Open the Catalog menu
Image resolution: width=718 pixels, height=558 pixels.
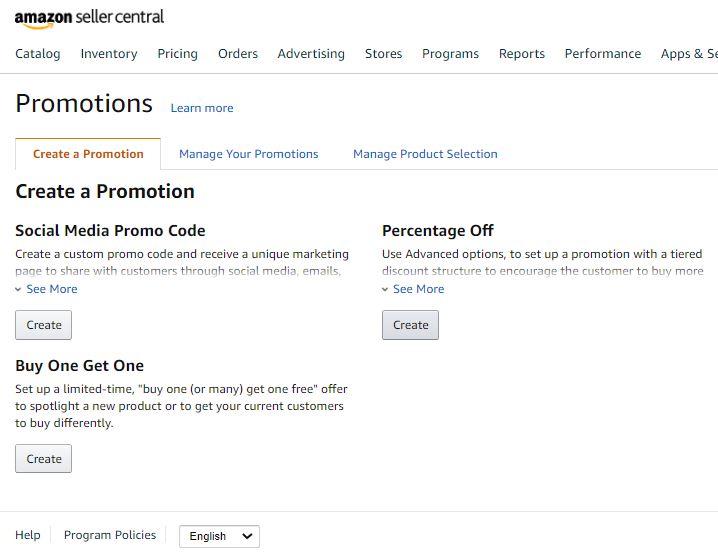pyautogui.click(x=38, y=54)
